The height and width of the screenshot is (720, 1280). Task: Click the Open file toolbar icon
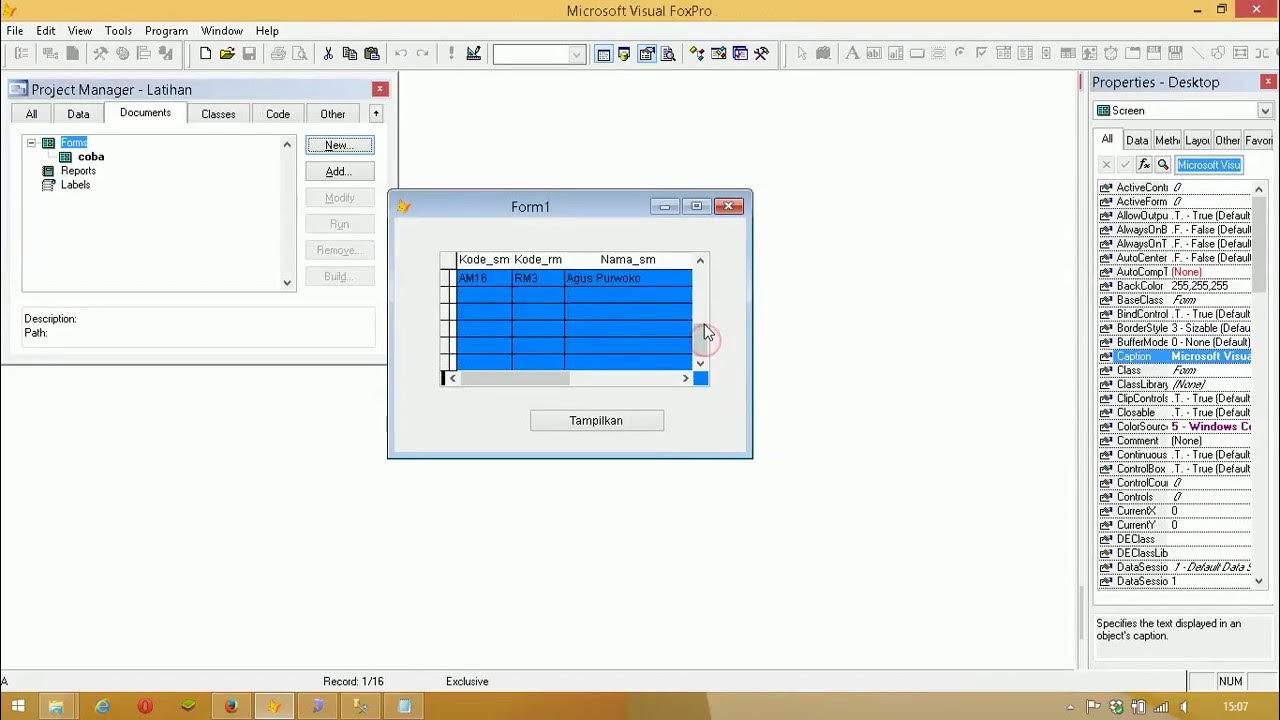coord(227,54)
